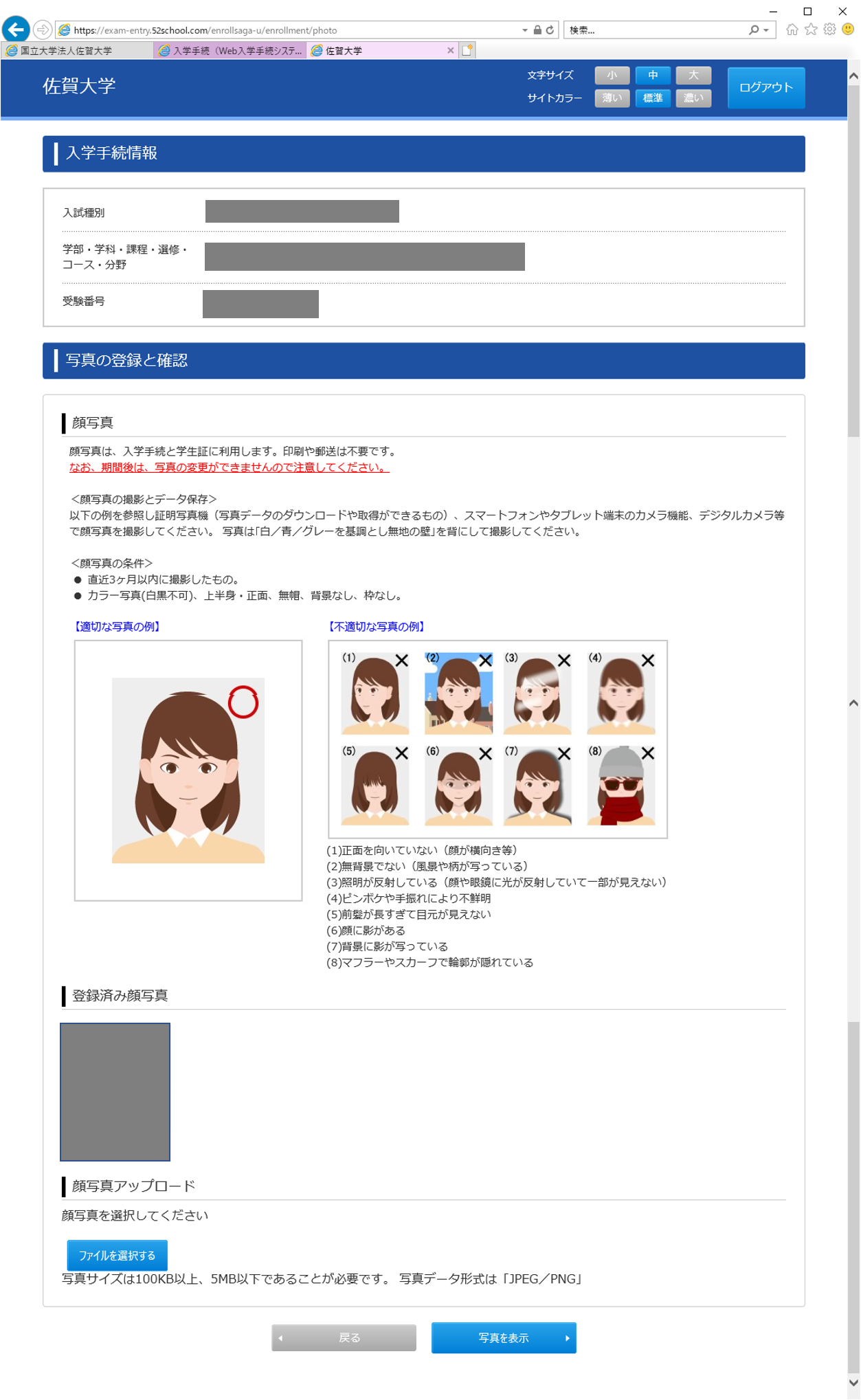Set site color to 薄い
Image resolution: width=861 pixels, height=1400 pixels.
click(612, 98)
